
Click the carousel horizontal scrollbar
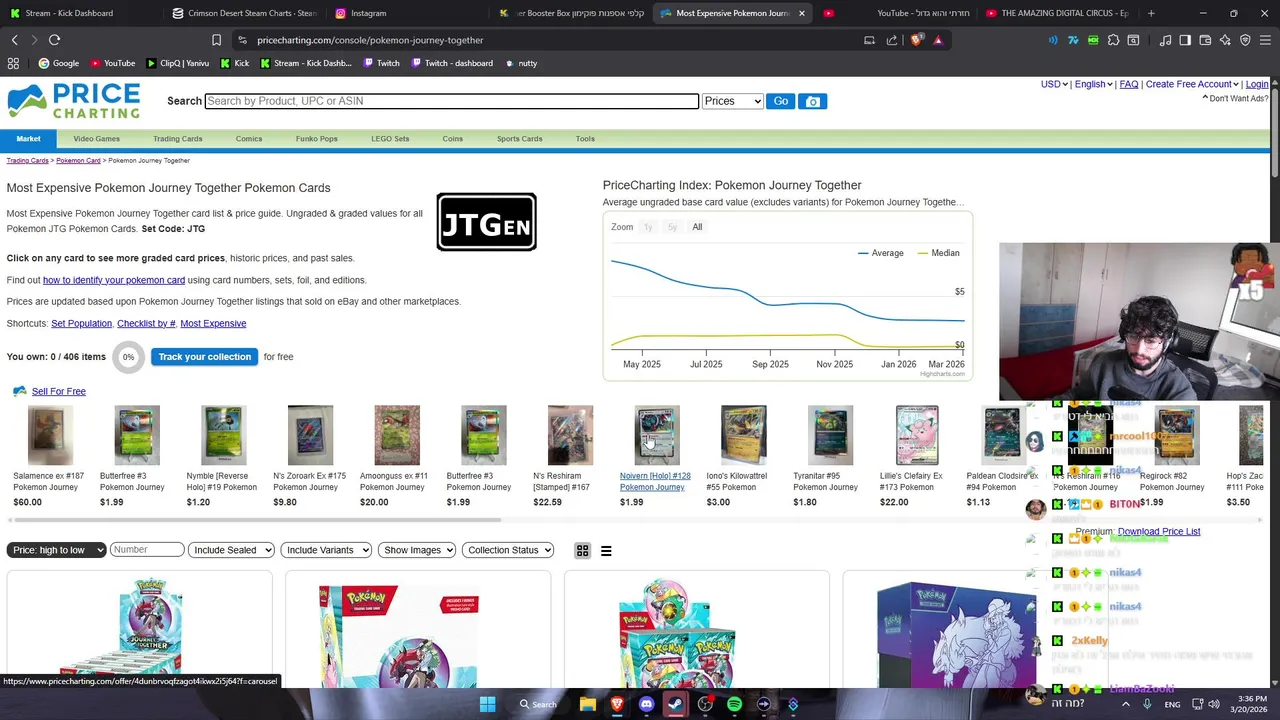[255, 520]
